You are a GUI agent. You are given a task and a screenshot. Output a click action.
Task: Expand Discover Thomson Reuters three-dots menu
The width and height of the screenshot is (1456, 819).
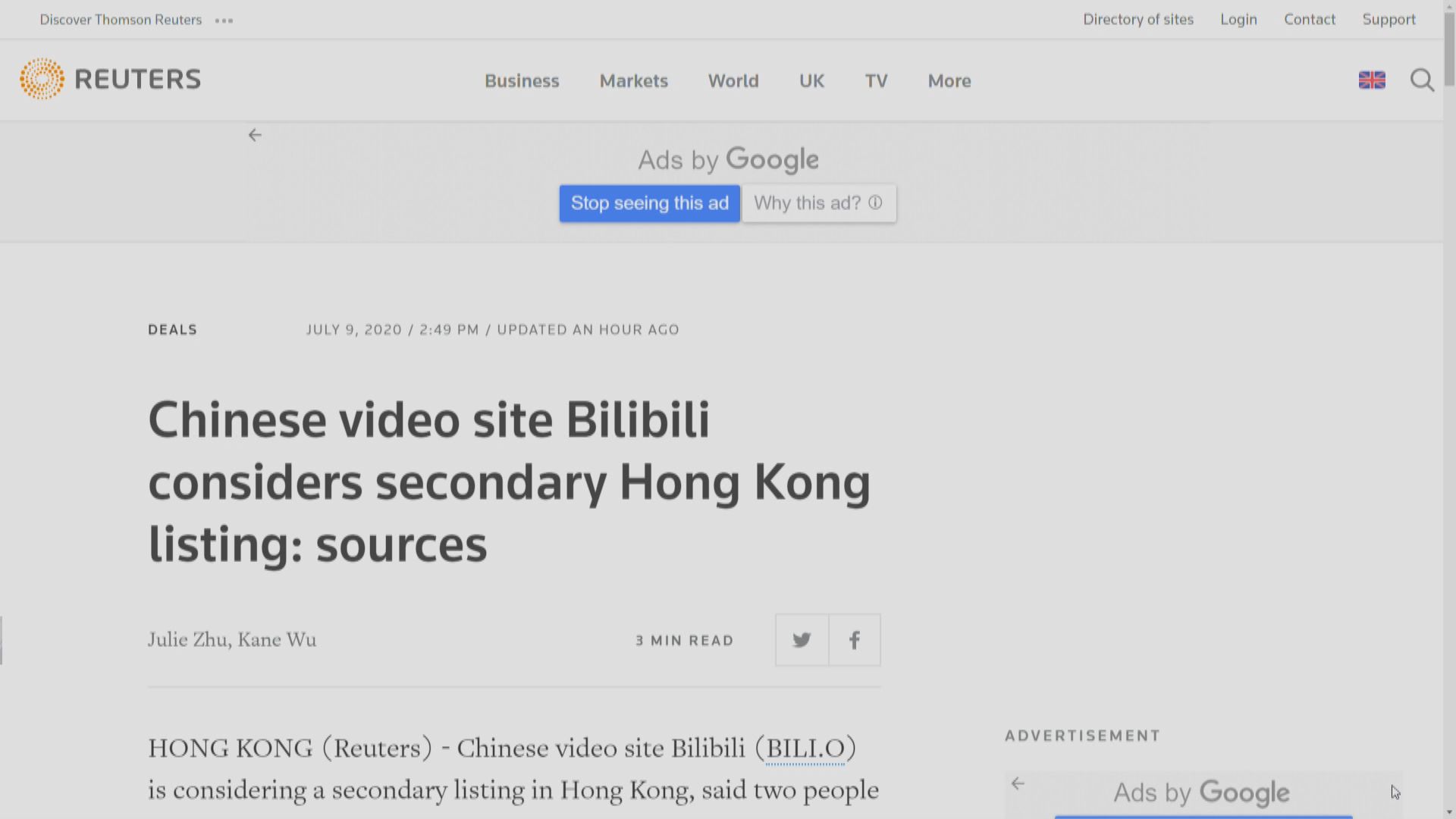pyautogui.click(x=224, y=20)
